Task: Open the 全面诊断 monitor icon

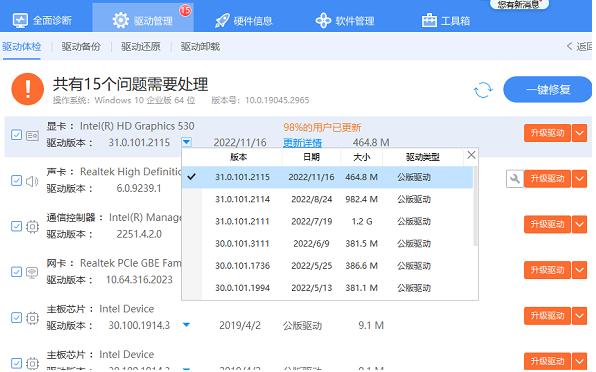Action: click(x=20, y=21)
